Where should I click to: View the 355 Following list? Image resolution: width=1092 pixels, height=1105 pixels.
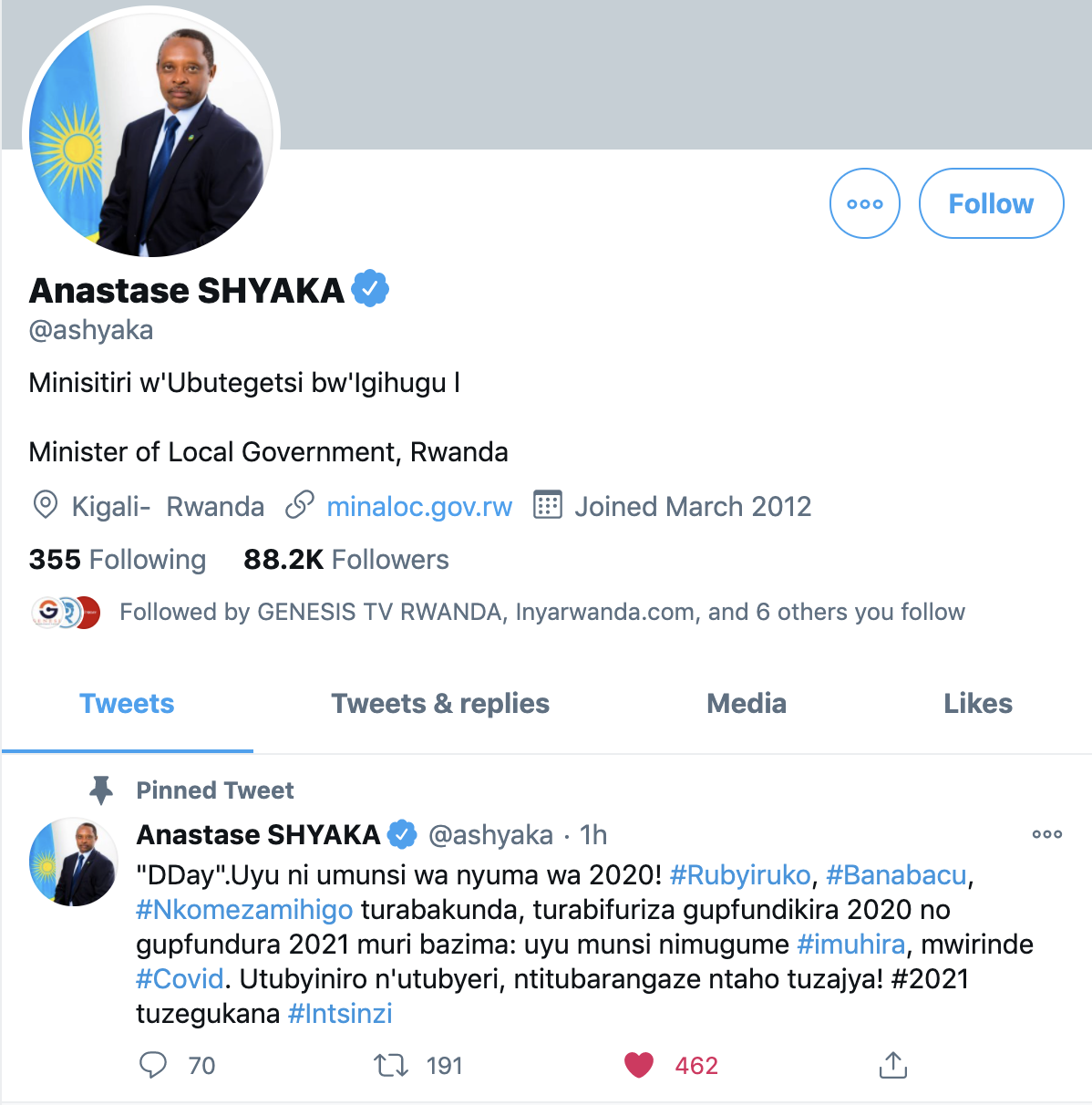click(x=118, y=559)
